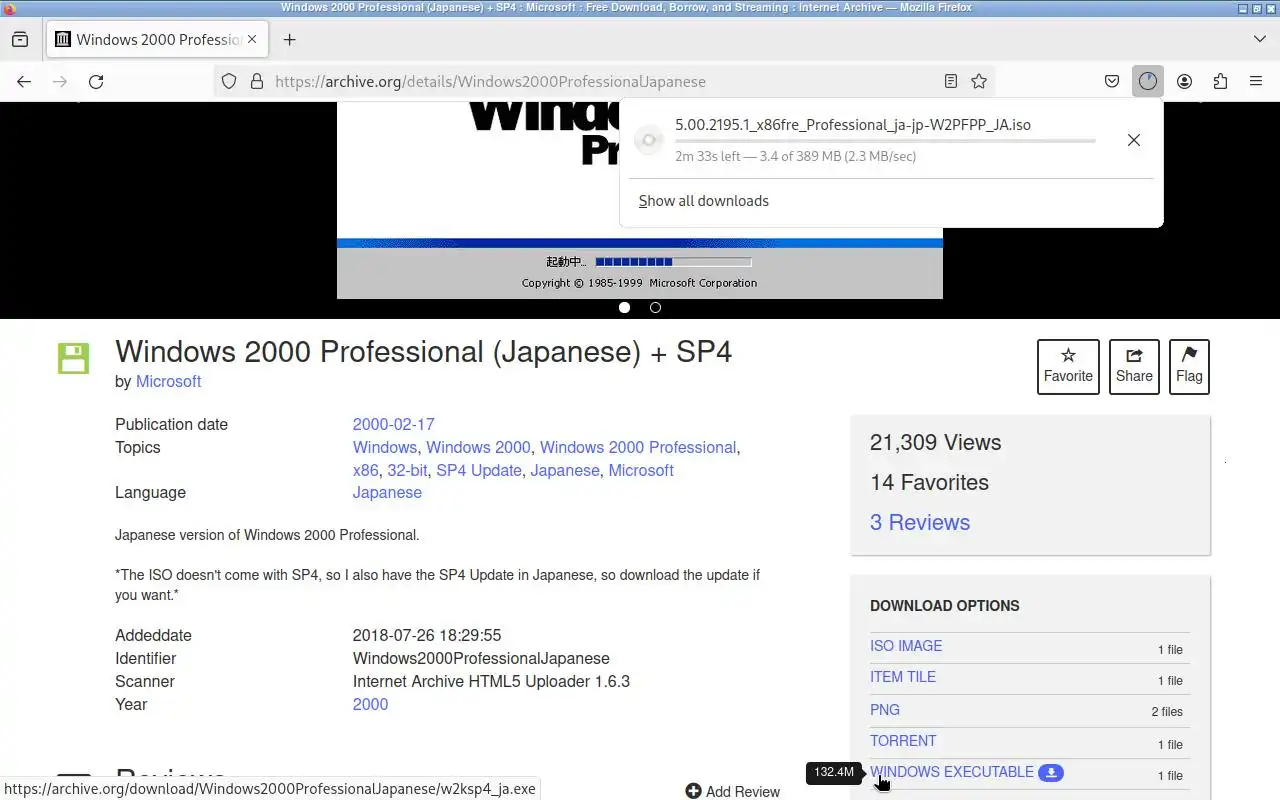
Task: Download the ITEM TILE option
Action: click(903, 677)
